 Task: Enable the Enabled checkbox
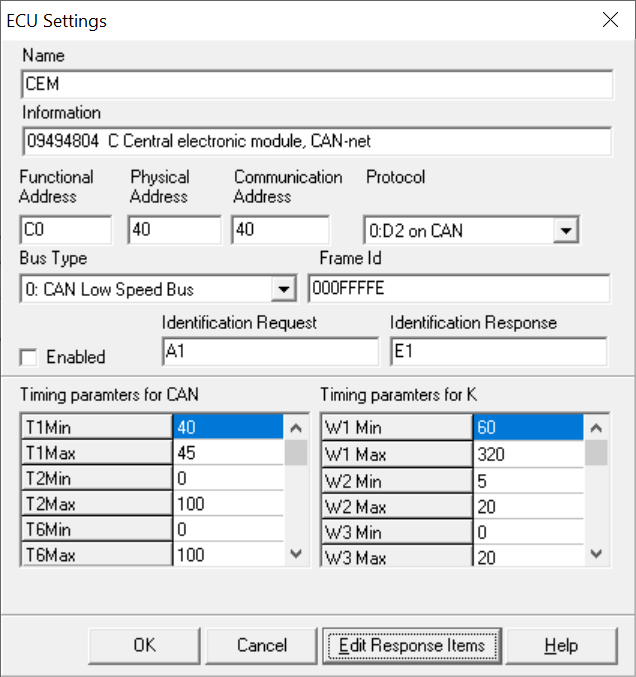click(x=28, y=357)
